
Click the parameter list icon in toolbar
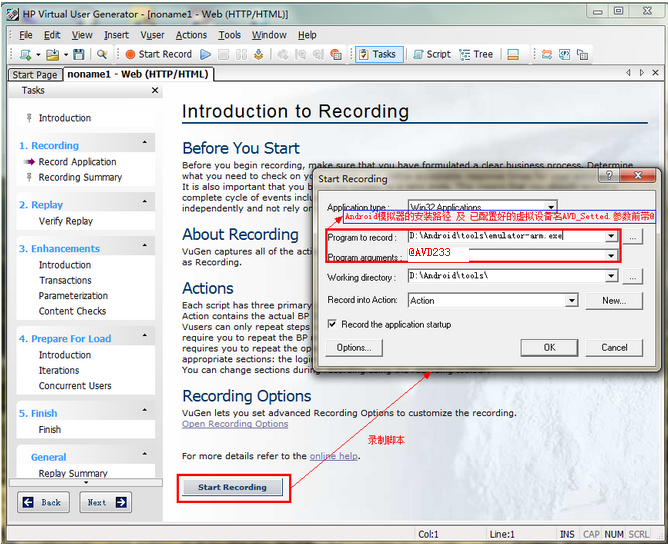(564, 55)
